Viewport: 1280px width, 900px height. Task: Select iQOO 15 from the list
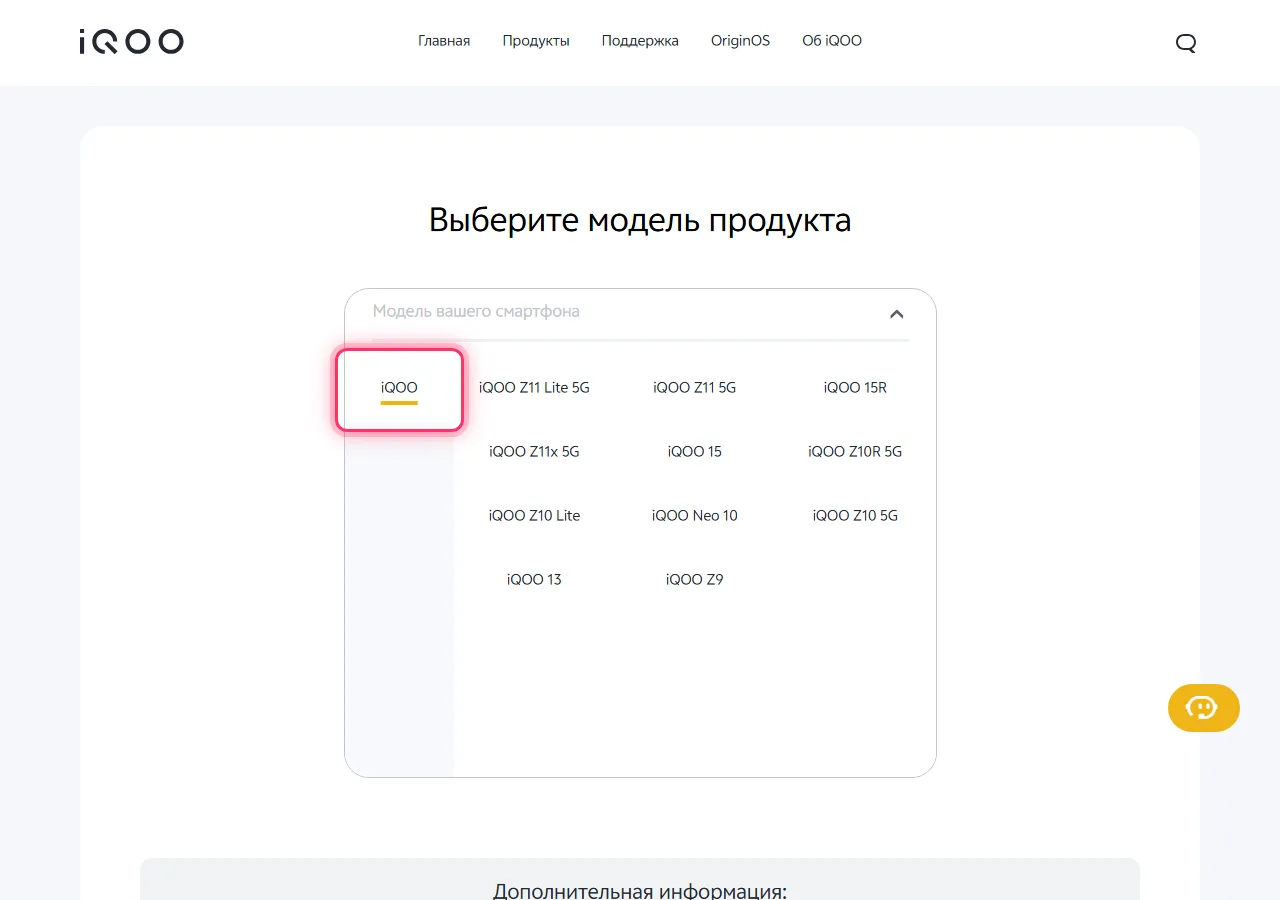pyautogui.click(x=694, y=452)
